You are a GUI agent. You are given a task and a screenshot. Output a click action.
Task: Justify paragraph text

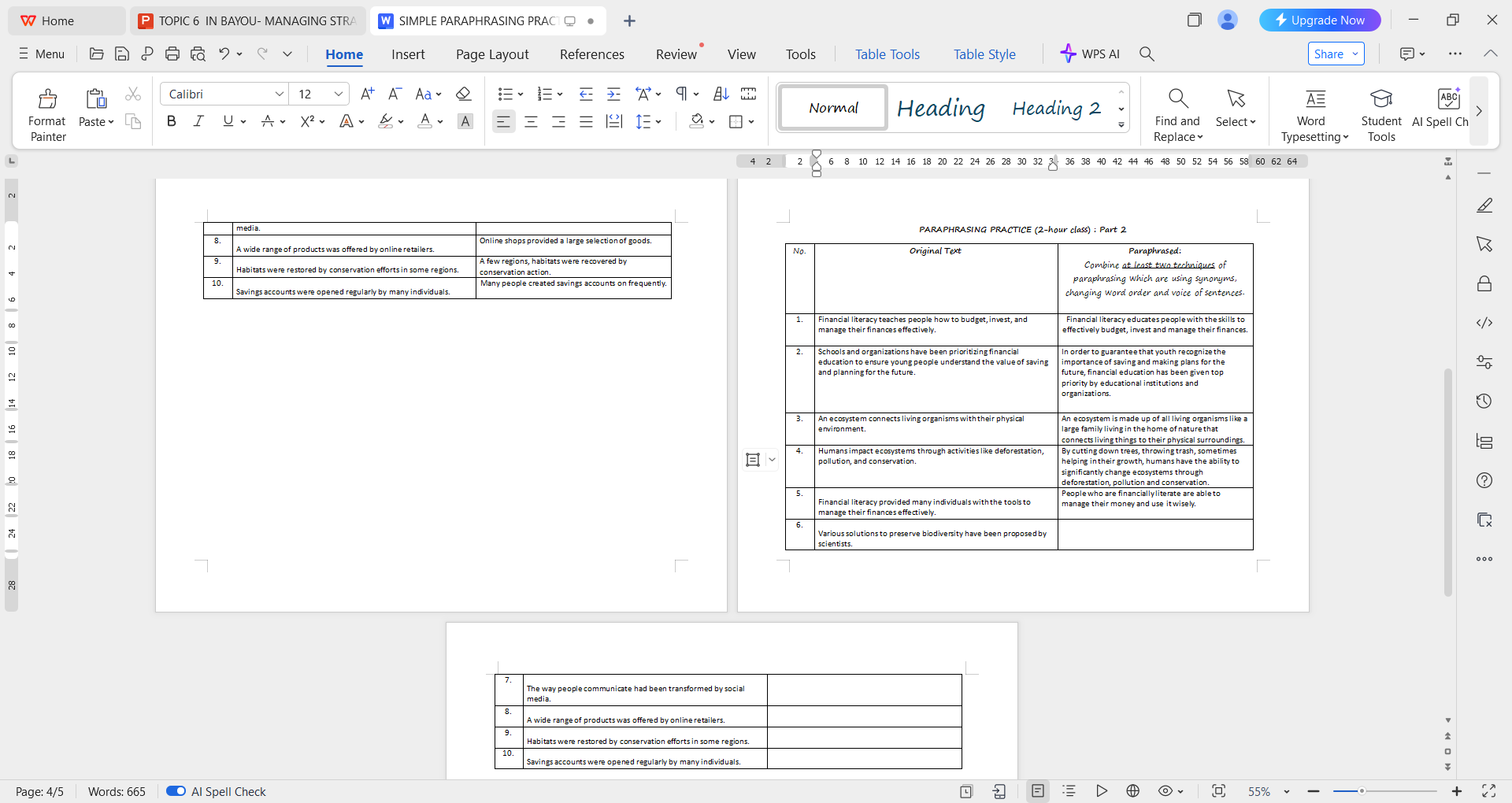point(587,121)
